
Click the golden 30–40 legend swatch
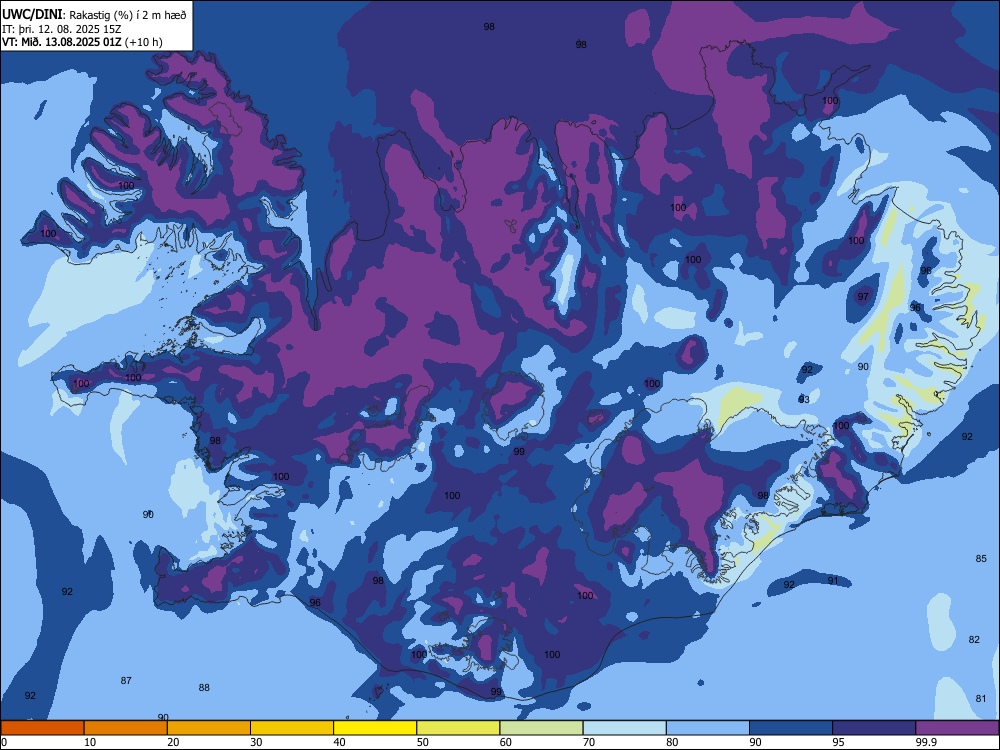click(292, 728)
